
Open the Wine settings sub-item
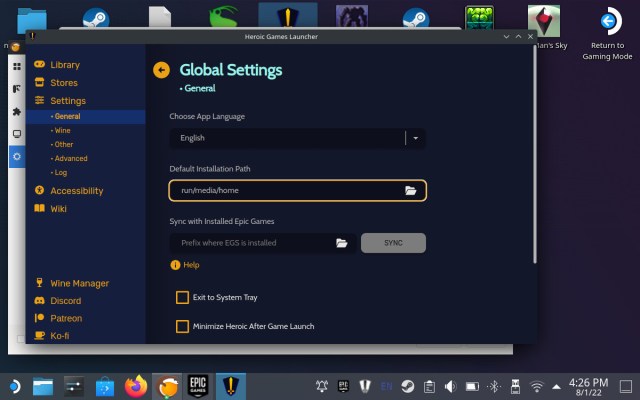(60, 131)
